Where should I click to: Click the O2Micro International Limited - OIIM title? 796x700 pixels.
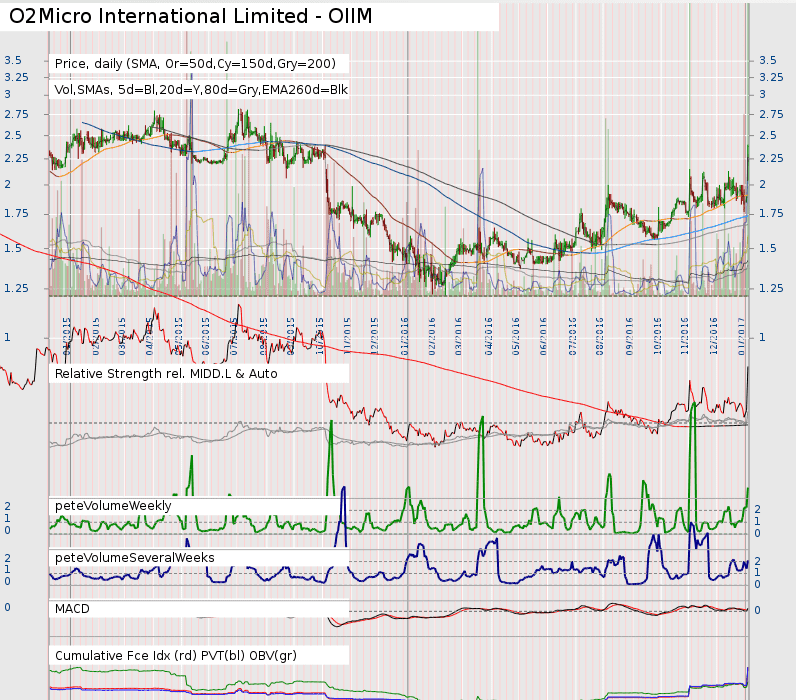tap(191, 16)
